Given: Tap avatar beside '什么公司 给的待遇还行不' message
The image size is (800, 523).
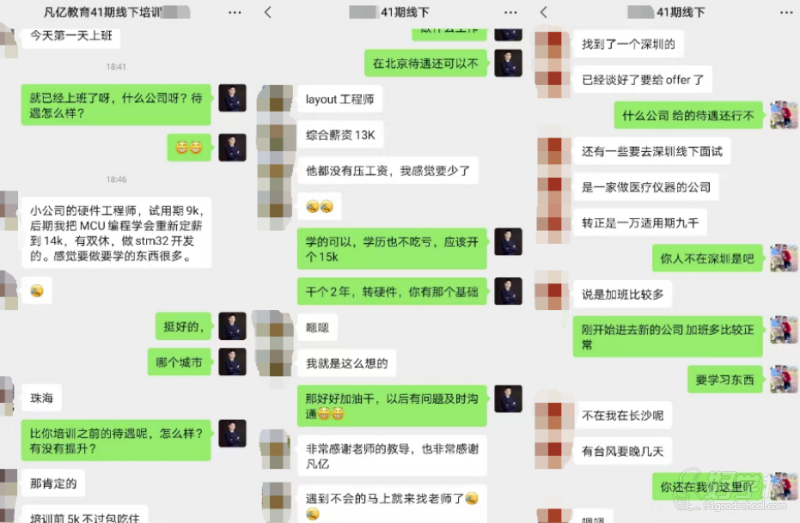Looking at the screenshot, I should coord(784,115).
